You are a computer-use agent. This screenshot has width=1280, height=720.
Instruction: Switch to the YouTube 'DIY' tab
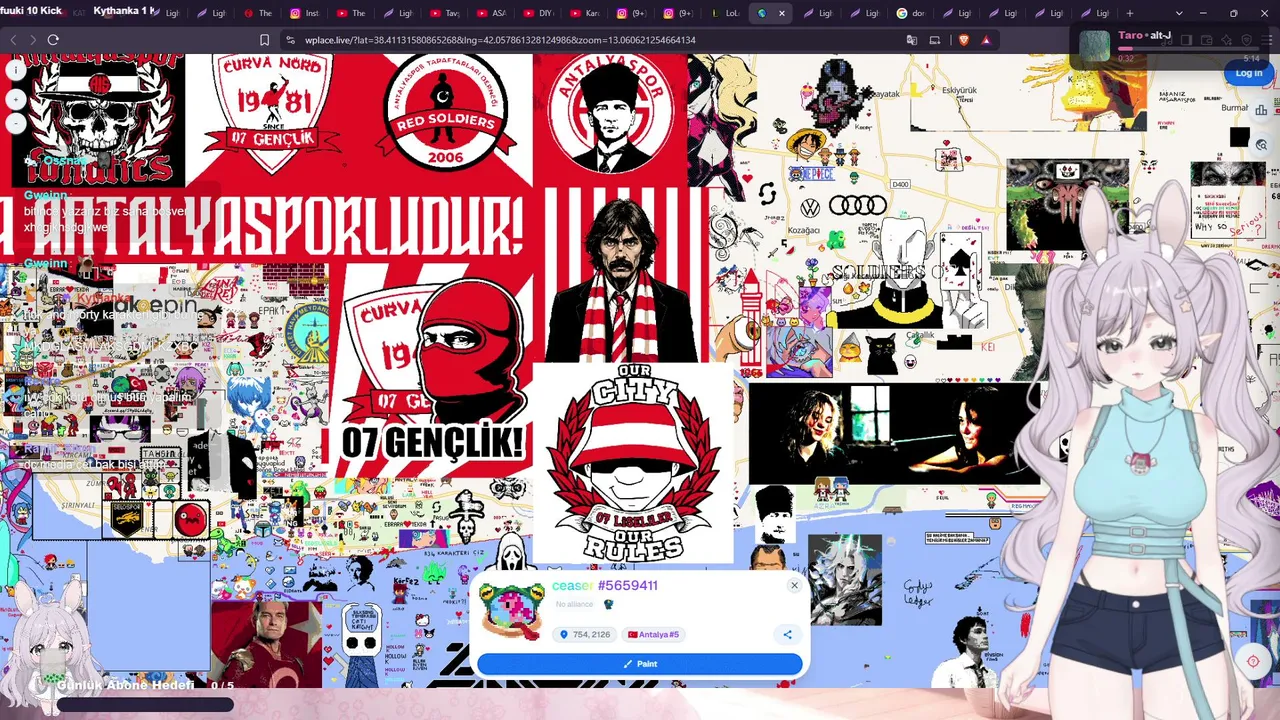[537, 13]
